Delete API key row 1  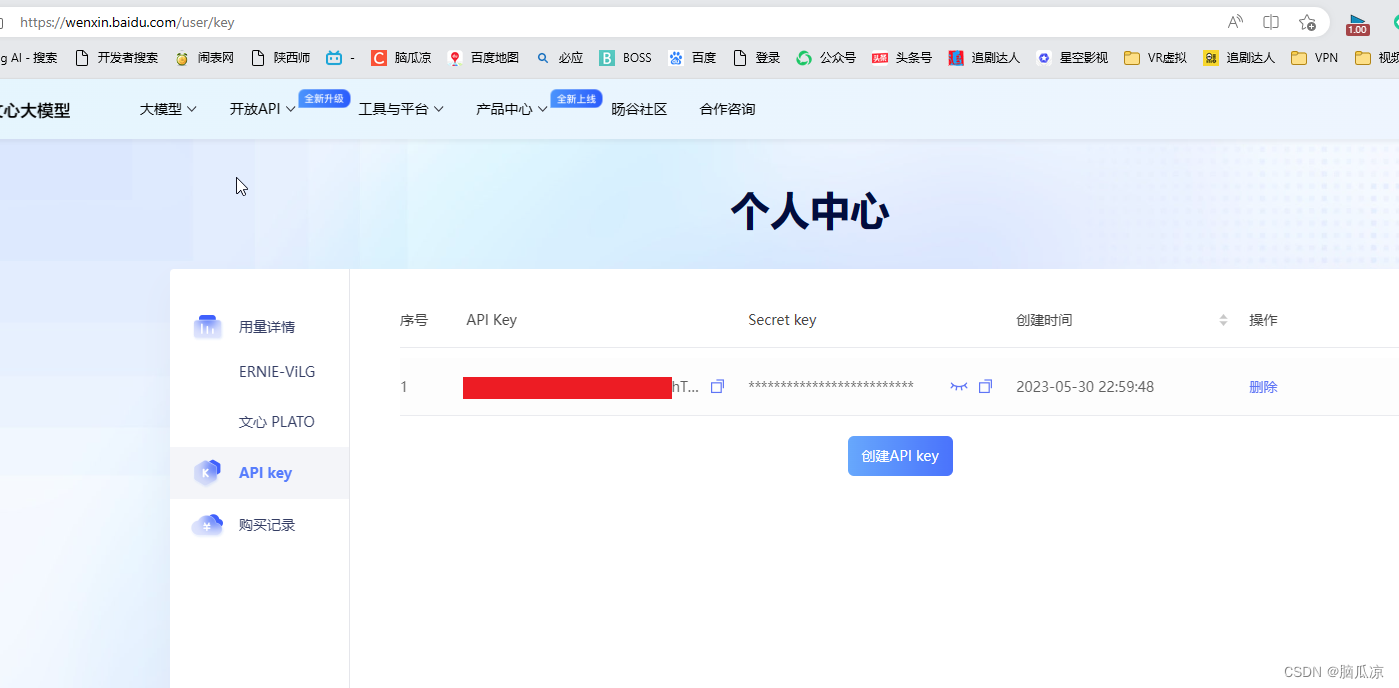pyautogui.click(x=1263, y=387)
